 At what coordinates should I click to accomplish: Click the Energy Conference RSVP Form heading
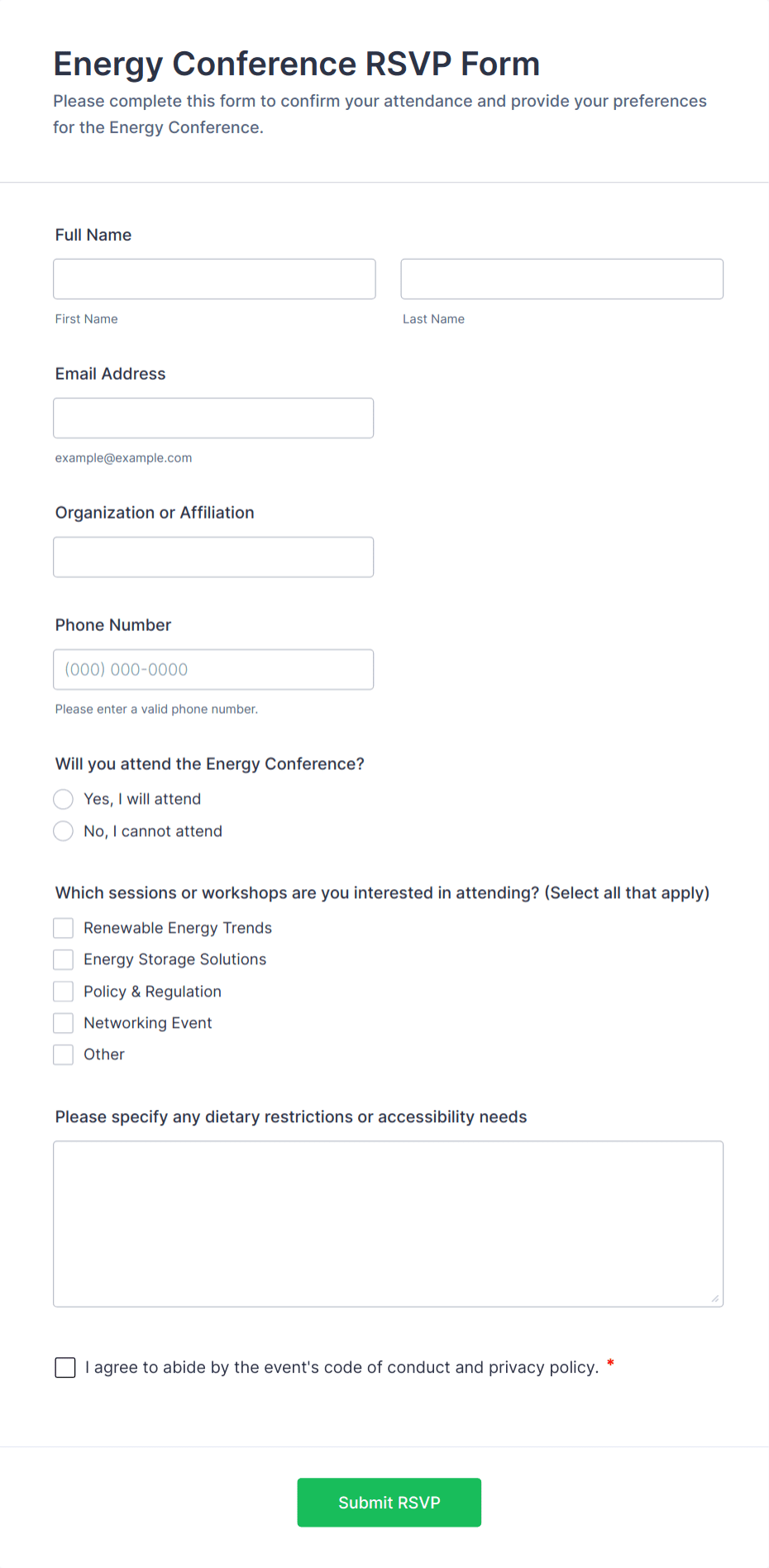click(296, 64)
